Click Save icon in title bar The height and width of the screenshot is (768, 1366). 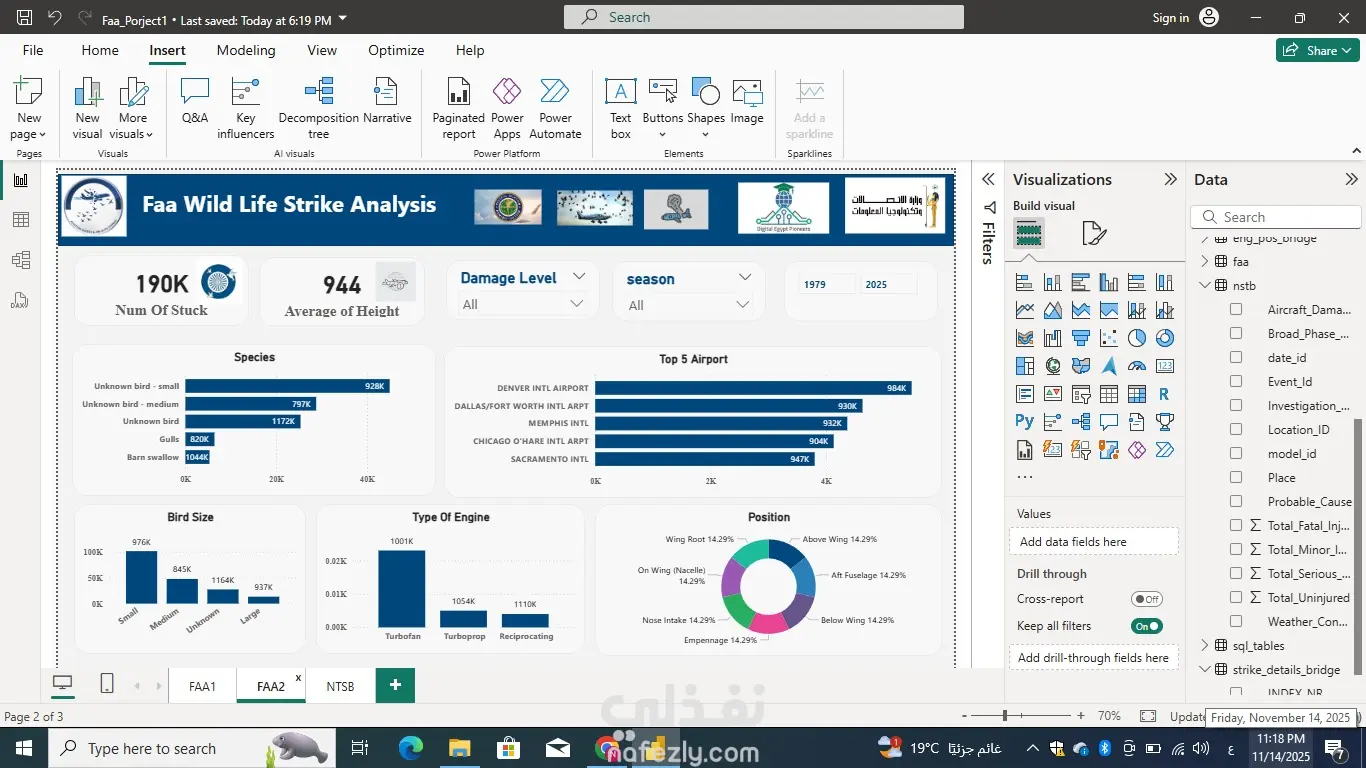pos(25,18)
